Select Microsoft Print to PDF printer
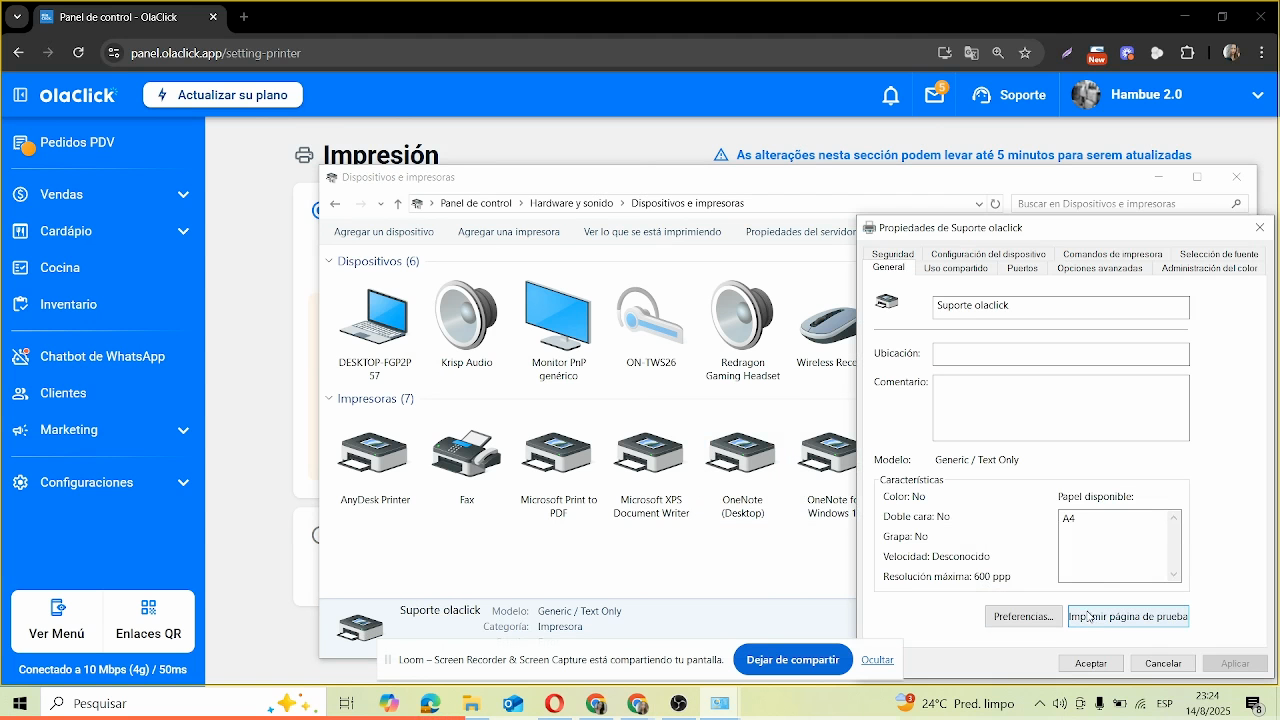The image size is (1280, 720). [558, 474]
